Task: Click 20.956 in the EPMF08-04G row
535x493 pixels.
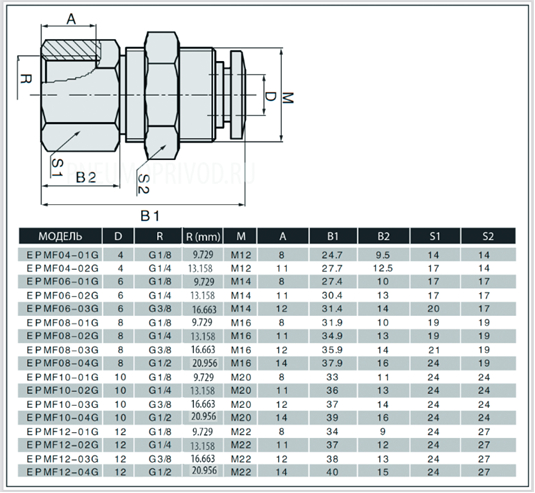Action: point(204,363)
